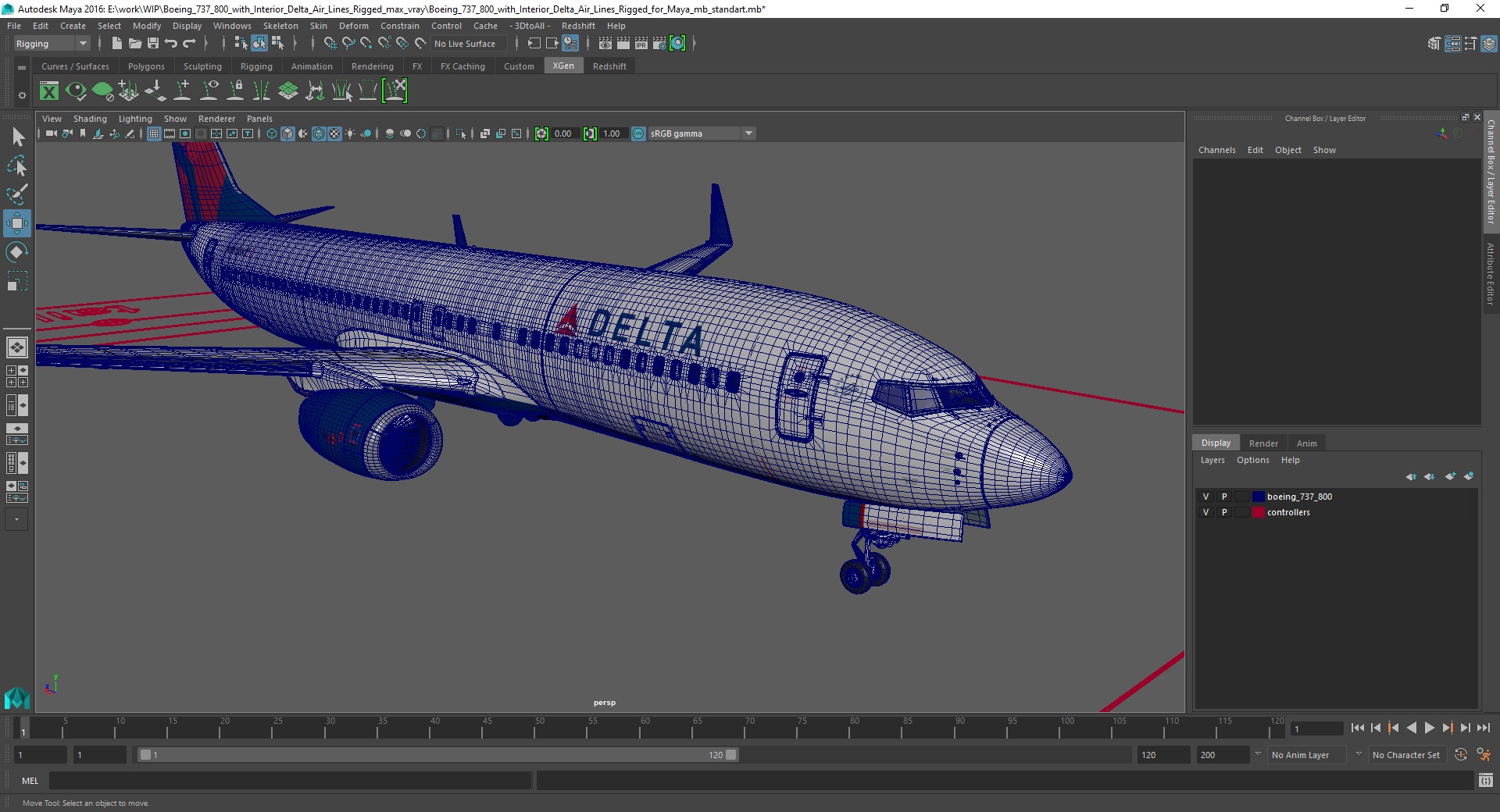1500x812 pixels.
Task: Click No Live Surface field
Action: 469,44
